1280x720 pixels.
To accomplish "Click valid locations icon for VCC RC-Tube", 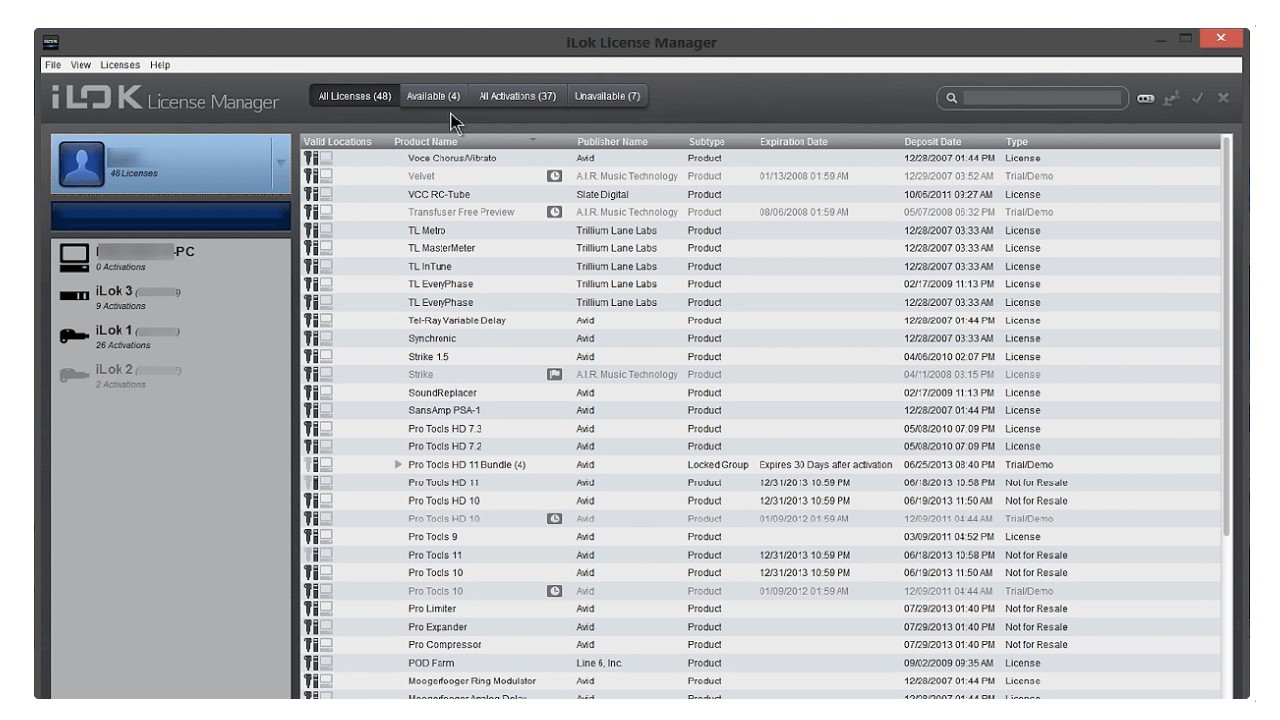I will click(x=319, y=194).
